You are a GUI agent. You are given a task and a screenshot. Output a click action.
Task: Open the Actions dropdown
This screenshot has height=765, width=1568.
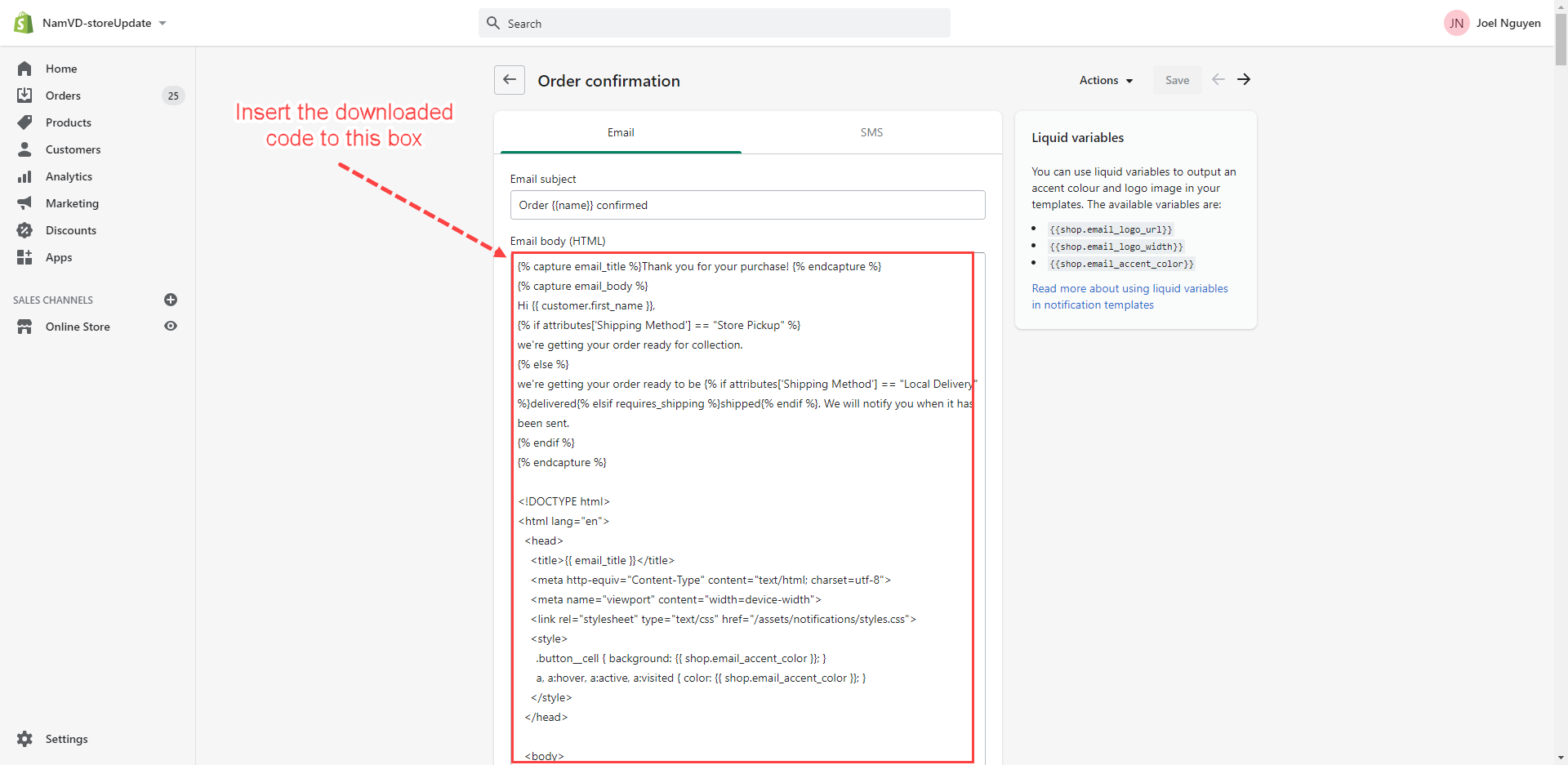click(x=1105, y=80)
